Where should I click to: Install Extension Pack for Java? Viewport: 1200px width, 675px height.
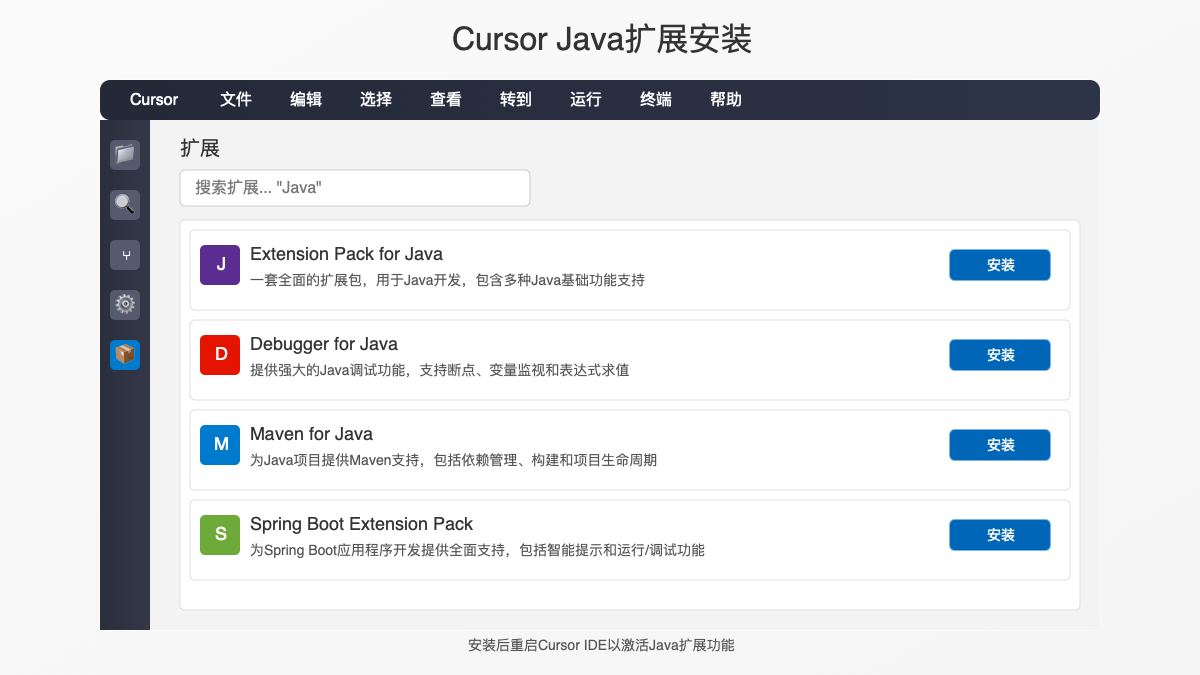tap(1000, 265)
